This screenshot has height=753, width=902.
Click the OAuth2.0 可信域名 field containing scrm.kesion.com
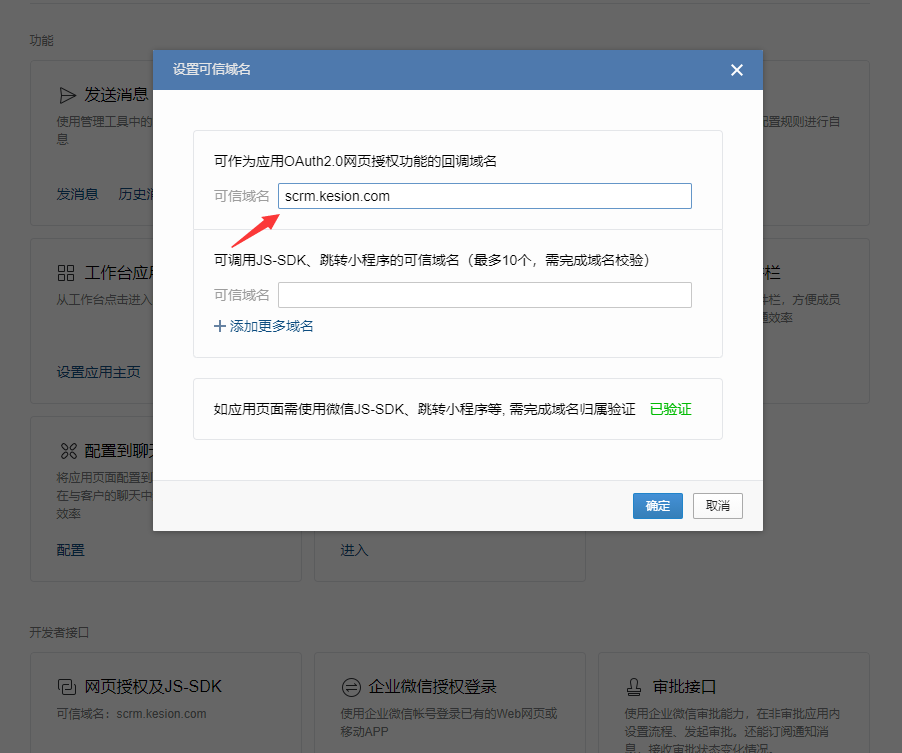pyautogui.click(x=484, y=196)
